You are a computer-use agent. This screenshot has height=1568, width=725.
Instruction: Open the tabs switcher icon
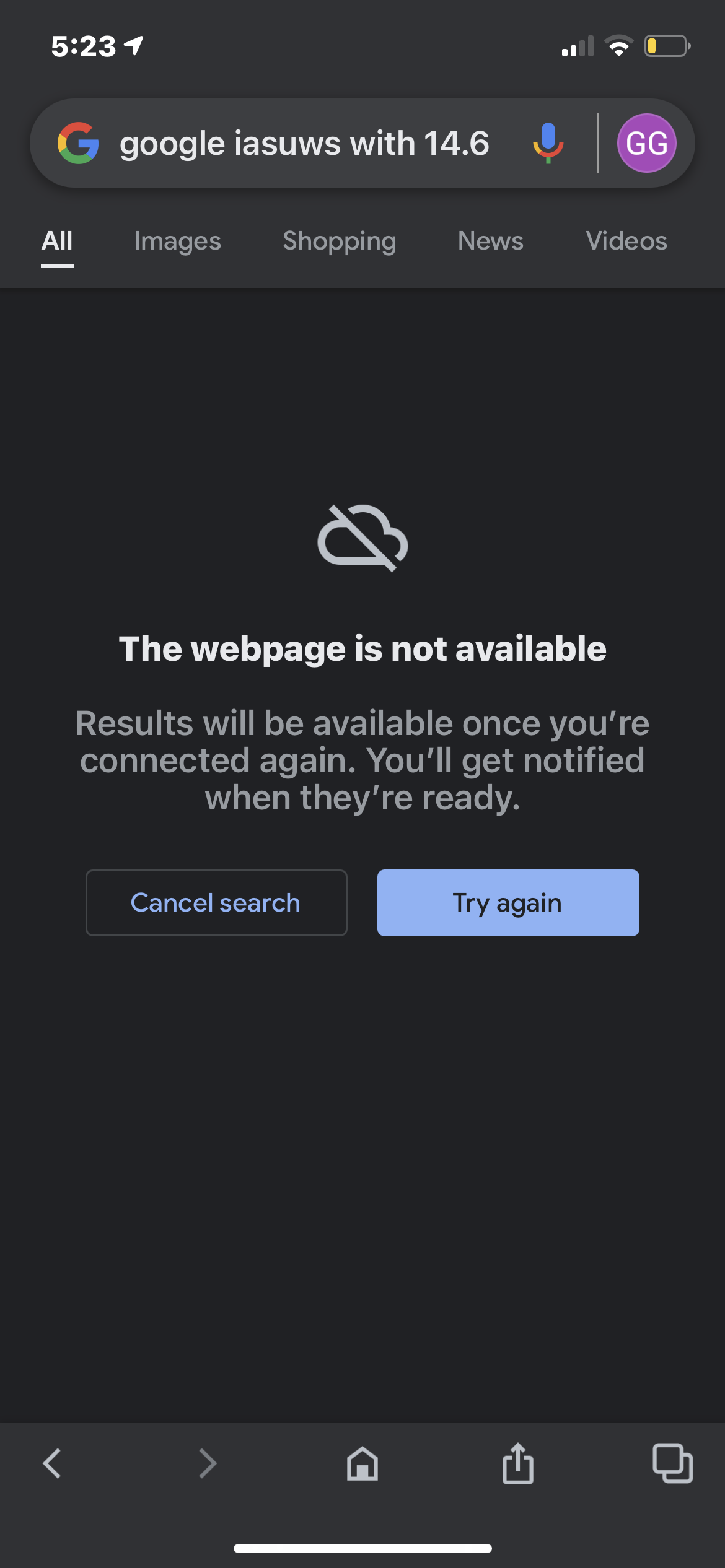click(673, 1463)
